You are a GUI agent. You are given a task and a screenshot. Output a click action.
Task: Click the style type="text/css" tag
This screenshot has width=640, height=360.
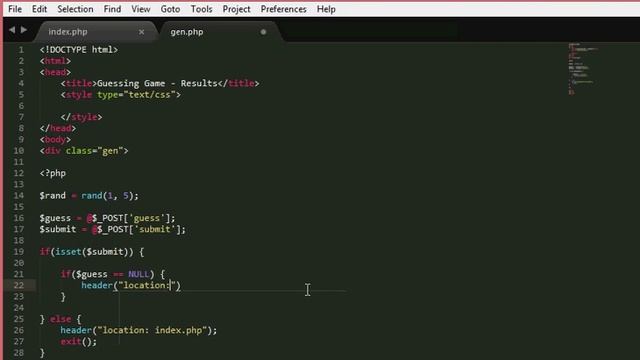(x=120, y=95)
